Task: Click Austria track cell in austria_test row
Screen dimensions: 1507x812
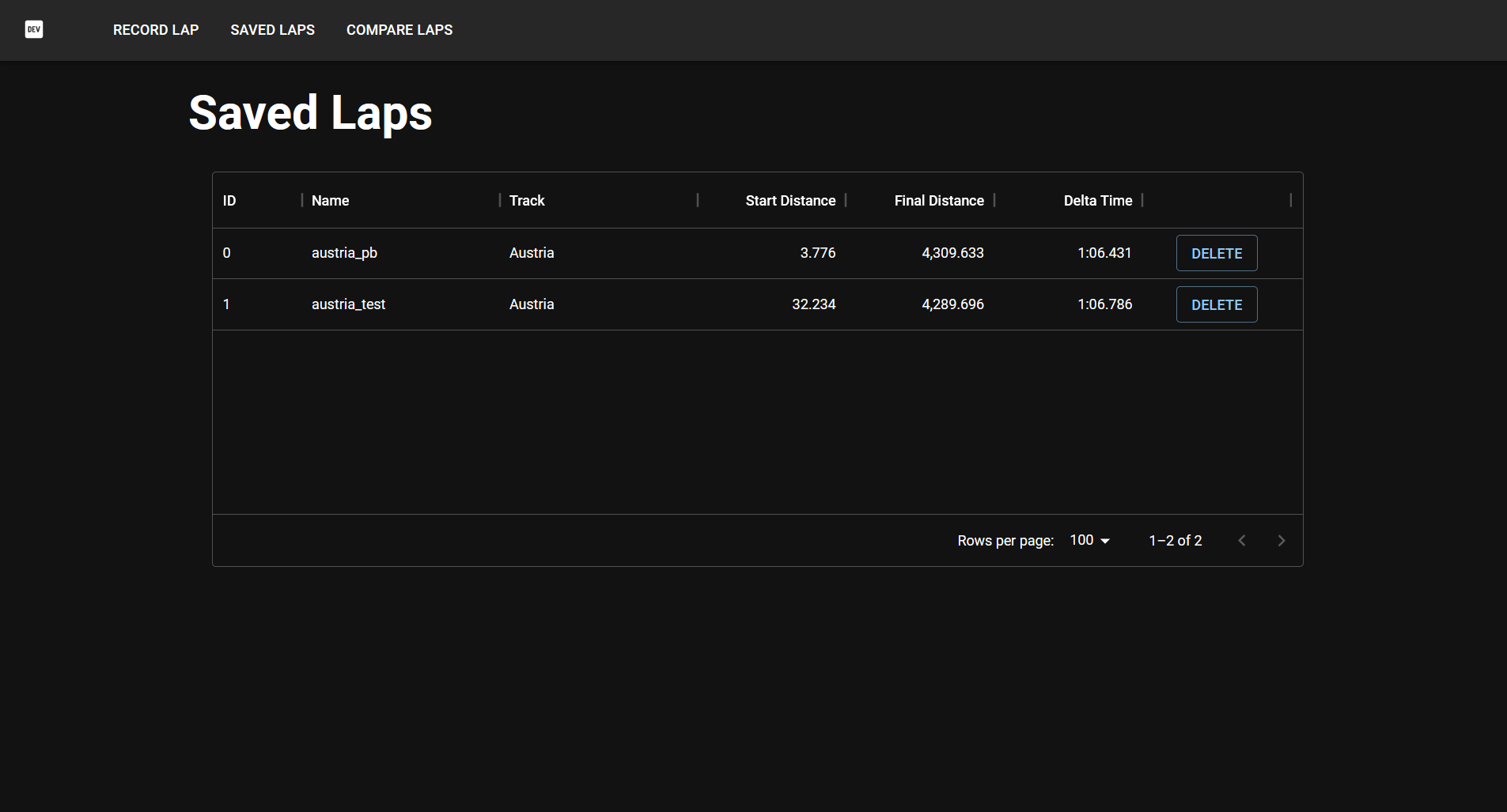Action: pos(599,304)
